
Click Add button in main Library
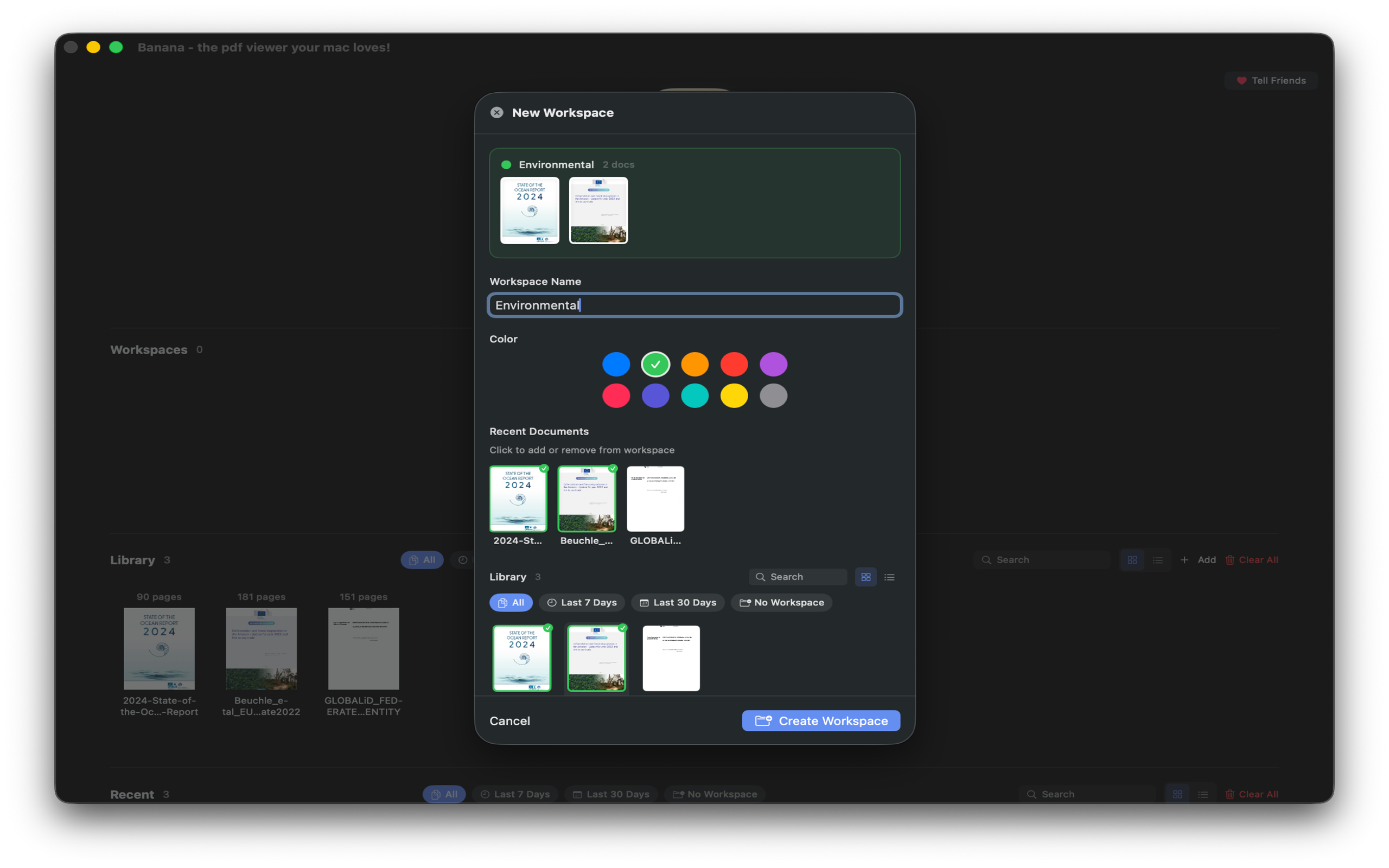[1197, 560]
